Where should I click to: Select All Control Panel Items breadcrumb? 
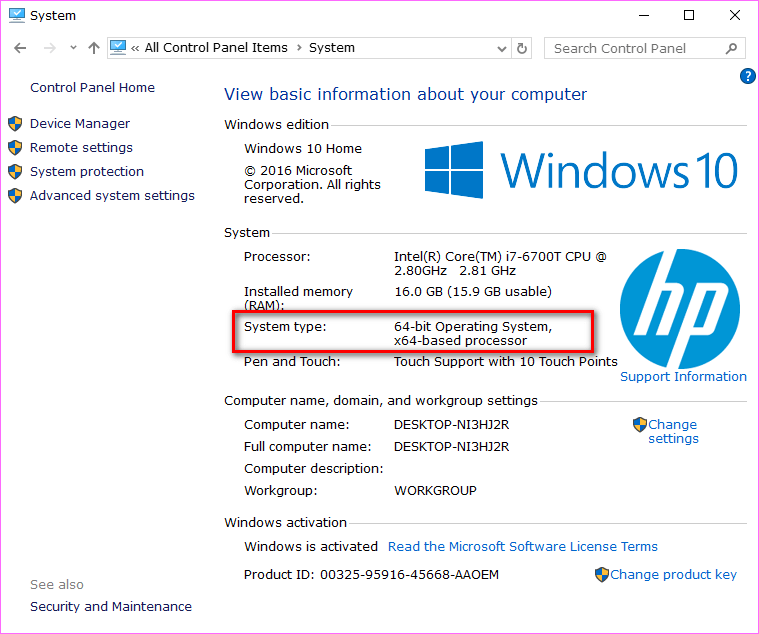[x=216, y=47]
